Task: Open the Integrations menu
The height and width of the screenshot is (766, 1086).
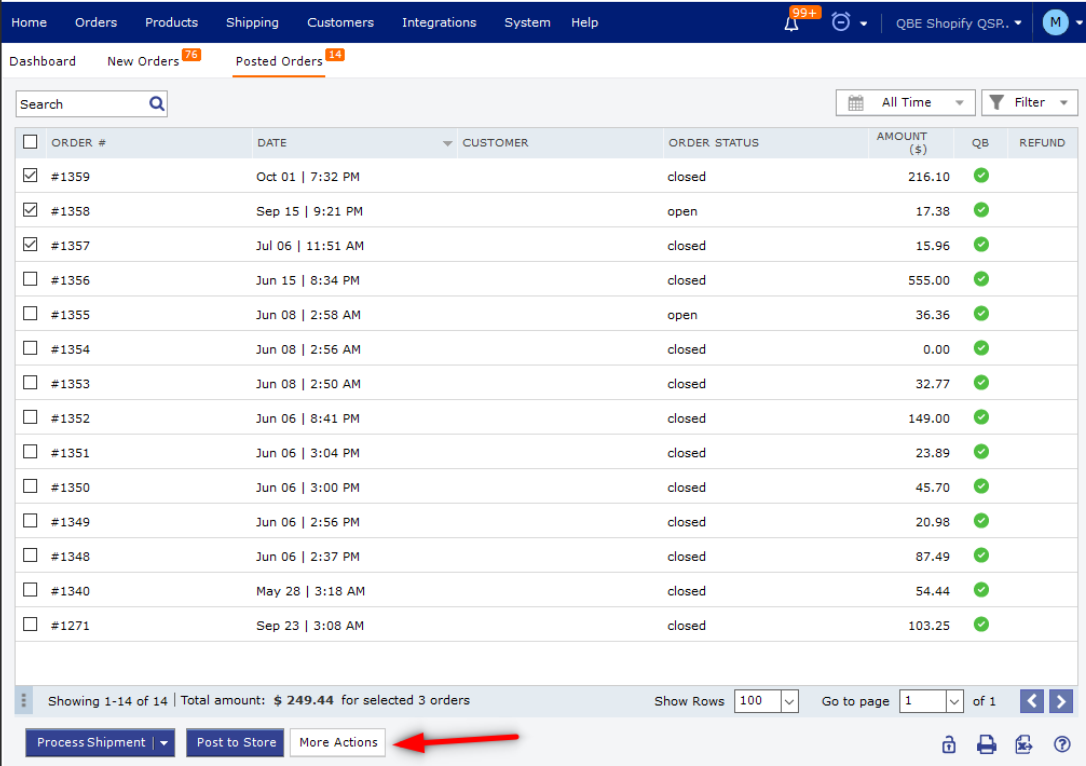Action: click(438, 22)
